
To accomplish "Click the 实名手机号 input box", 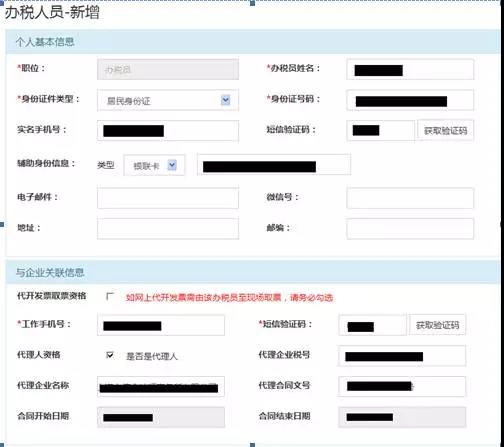I will point(168,131).
